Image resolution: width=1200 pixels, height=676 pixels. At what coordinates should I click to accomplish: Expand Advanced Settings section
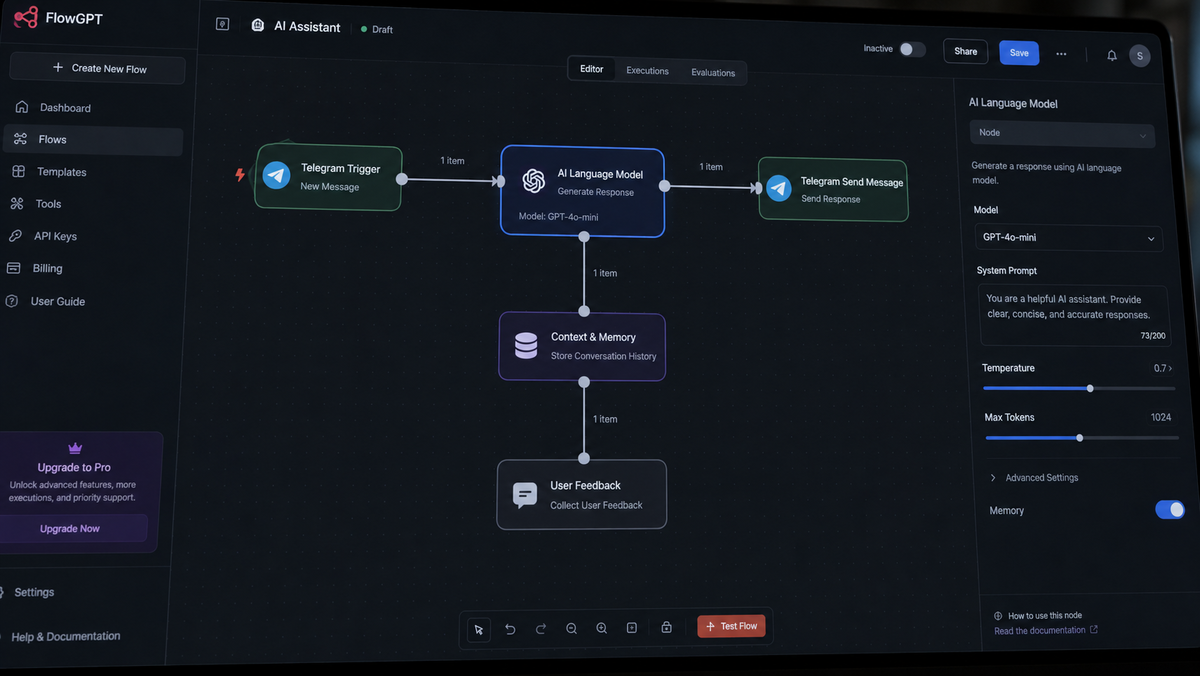[x=1035, y=478]
